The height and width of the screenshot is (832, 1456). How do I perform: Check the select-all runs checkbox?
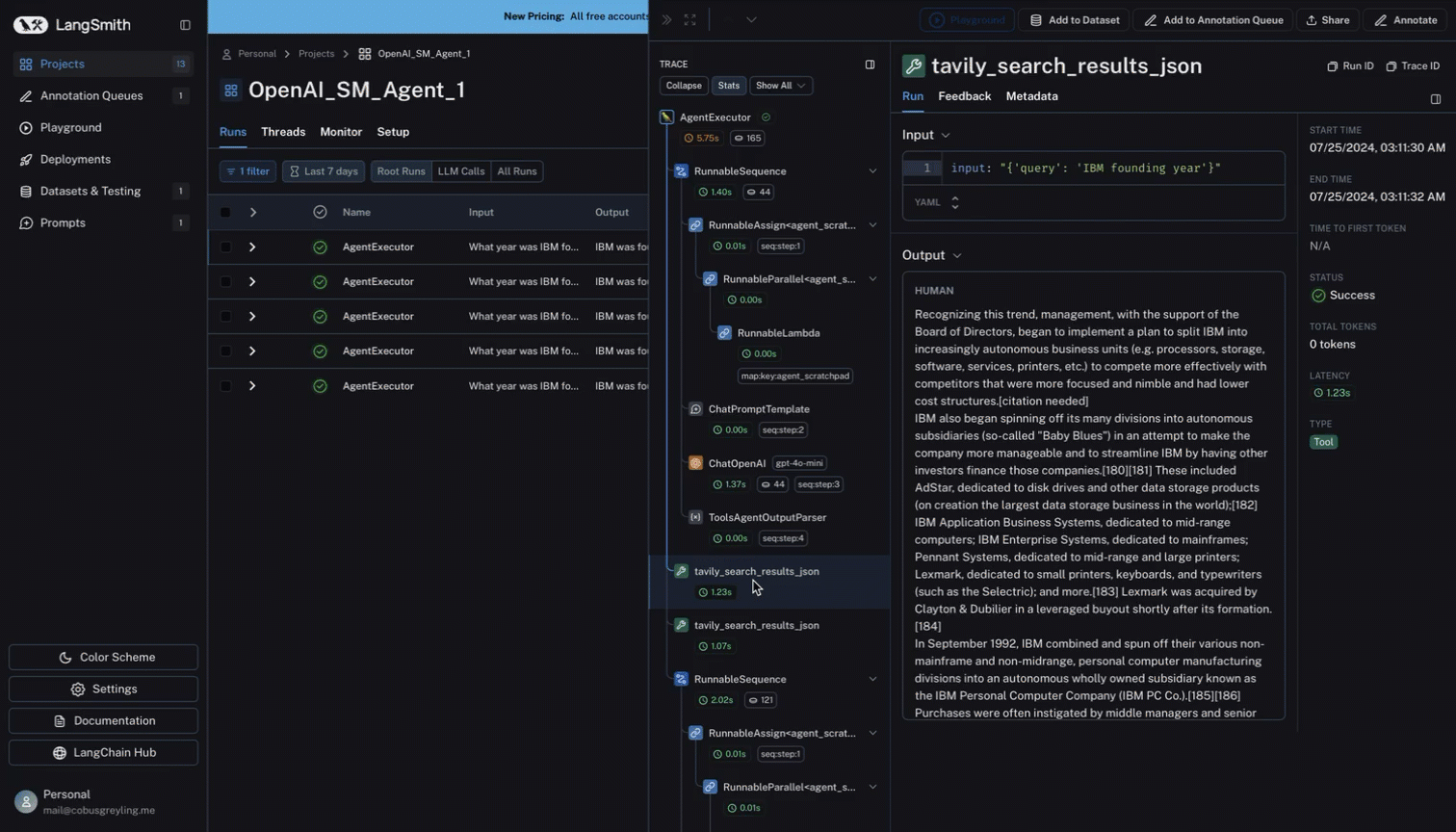(225, 213)
